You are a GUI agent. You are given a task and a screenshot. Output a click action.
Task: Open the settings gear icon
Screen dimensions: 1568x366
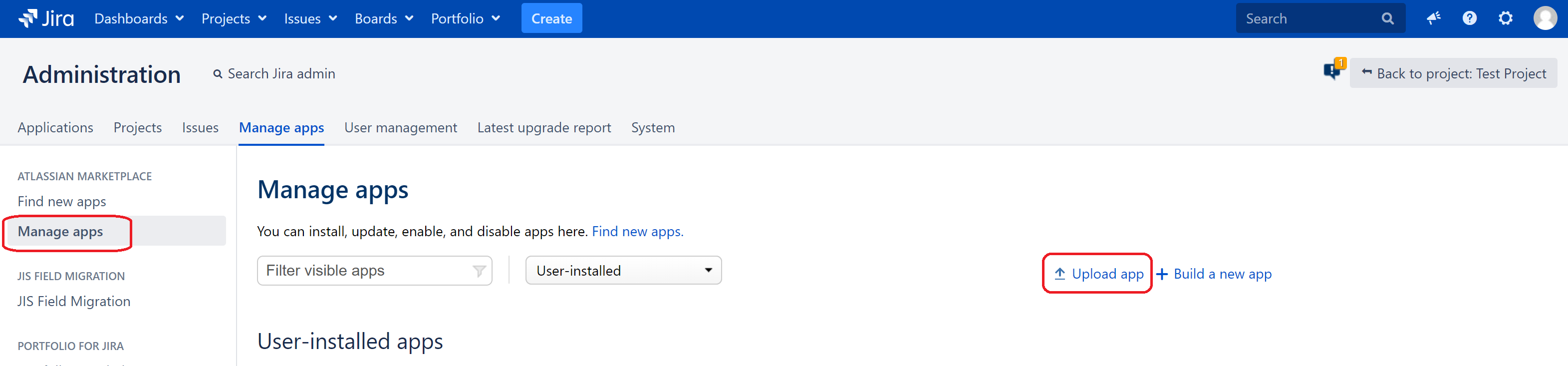click(x=1505, y=18)
